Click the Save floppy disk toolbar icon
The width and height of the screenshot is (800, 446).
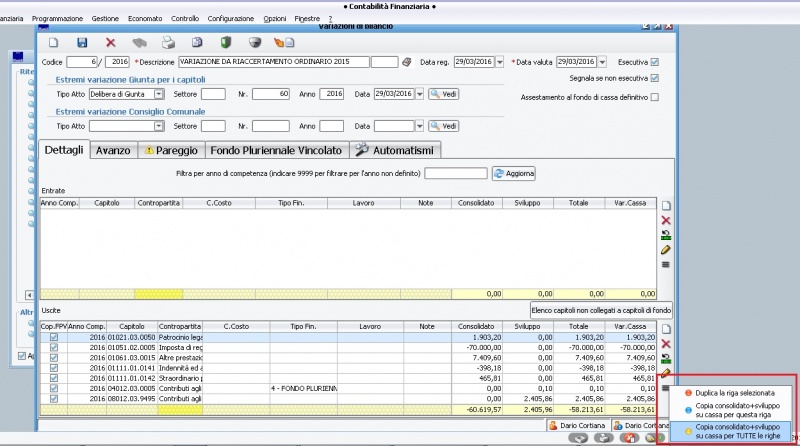click(82, 43)
